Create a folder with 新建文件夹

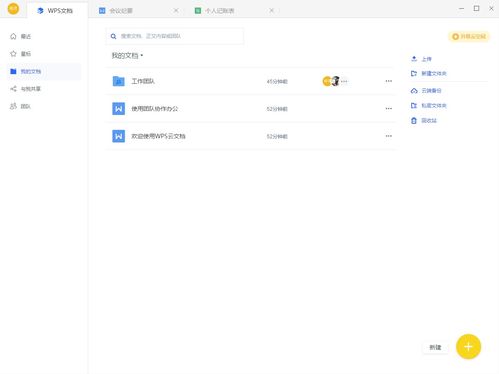pos(429,73)
